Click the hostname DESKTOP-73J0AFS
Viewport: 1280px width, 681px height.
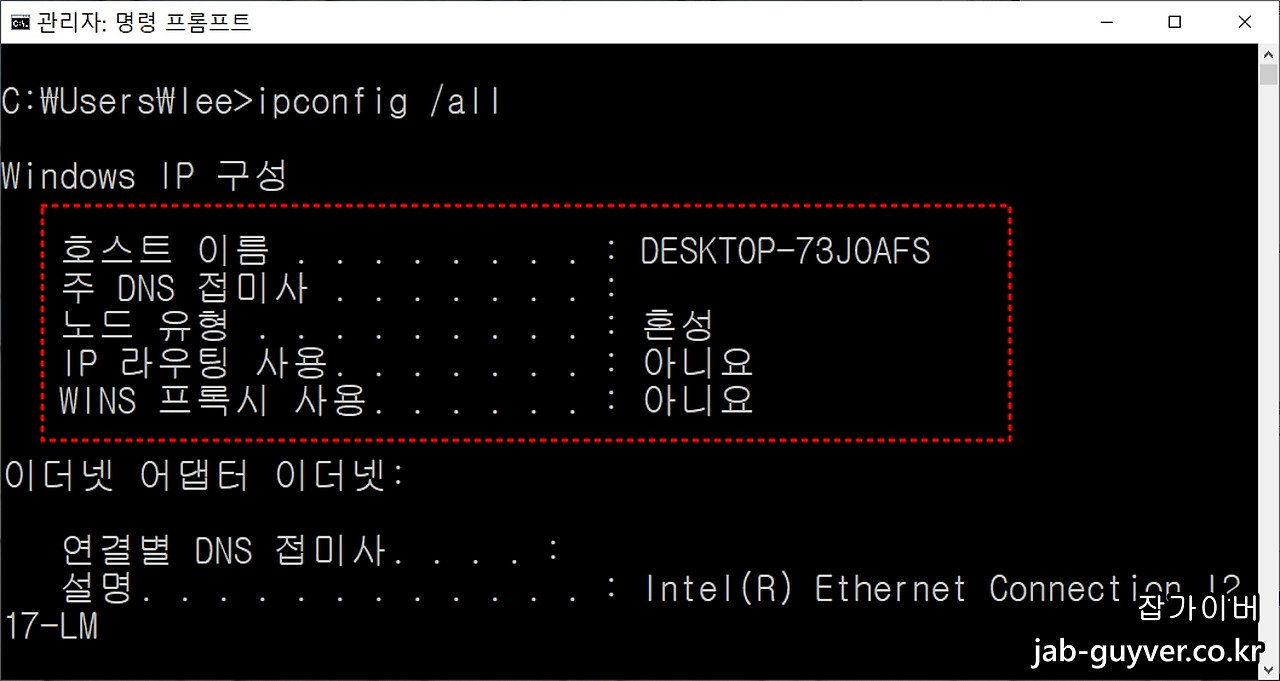(x=785, y=251)
